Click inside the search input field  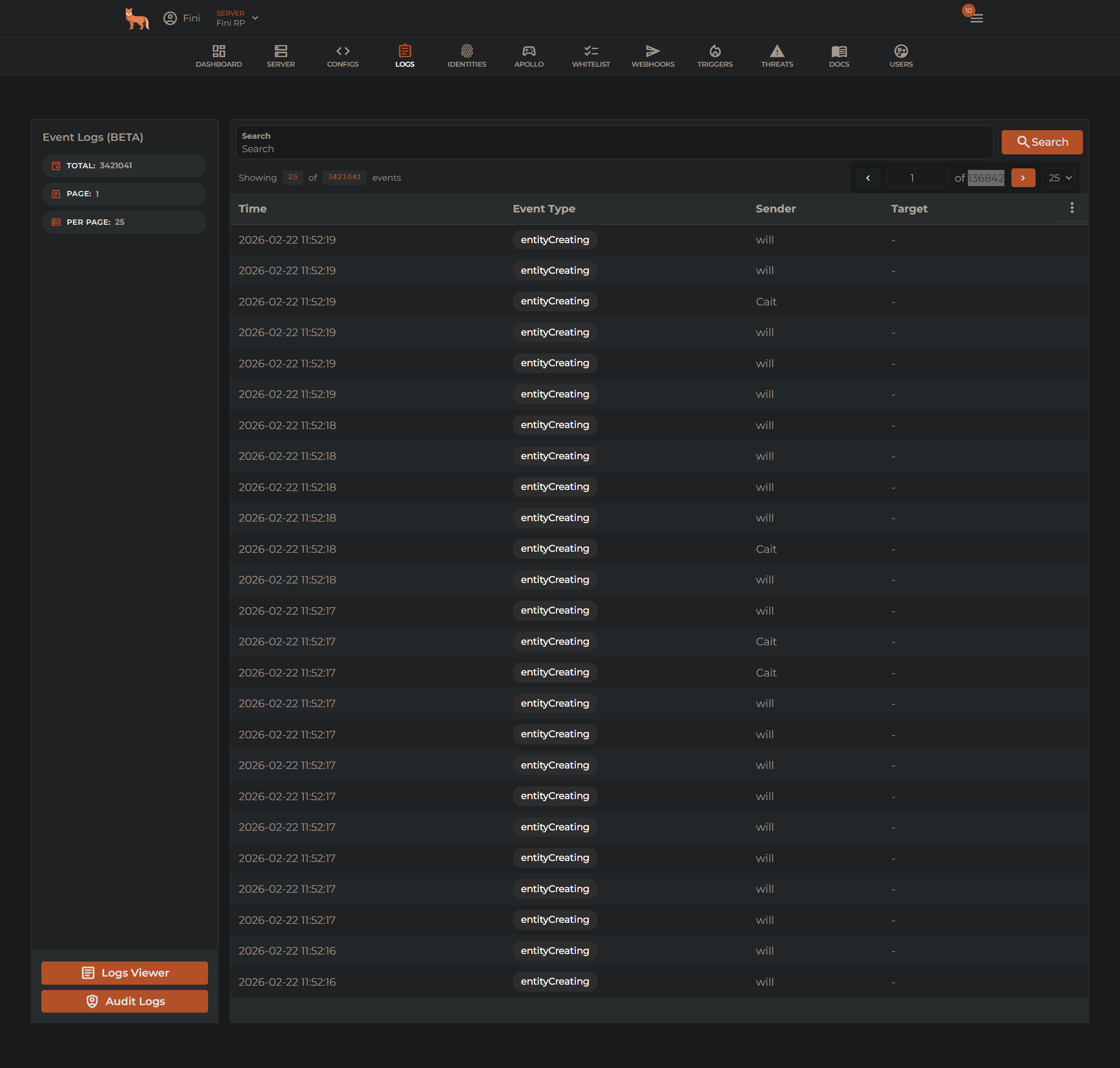569,148
